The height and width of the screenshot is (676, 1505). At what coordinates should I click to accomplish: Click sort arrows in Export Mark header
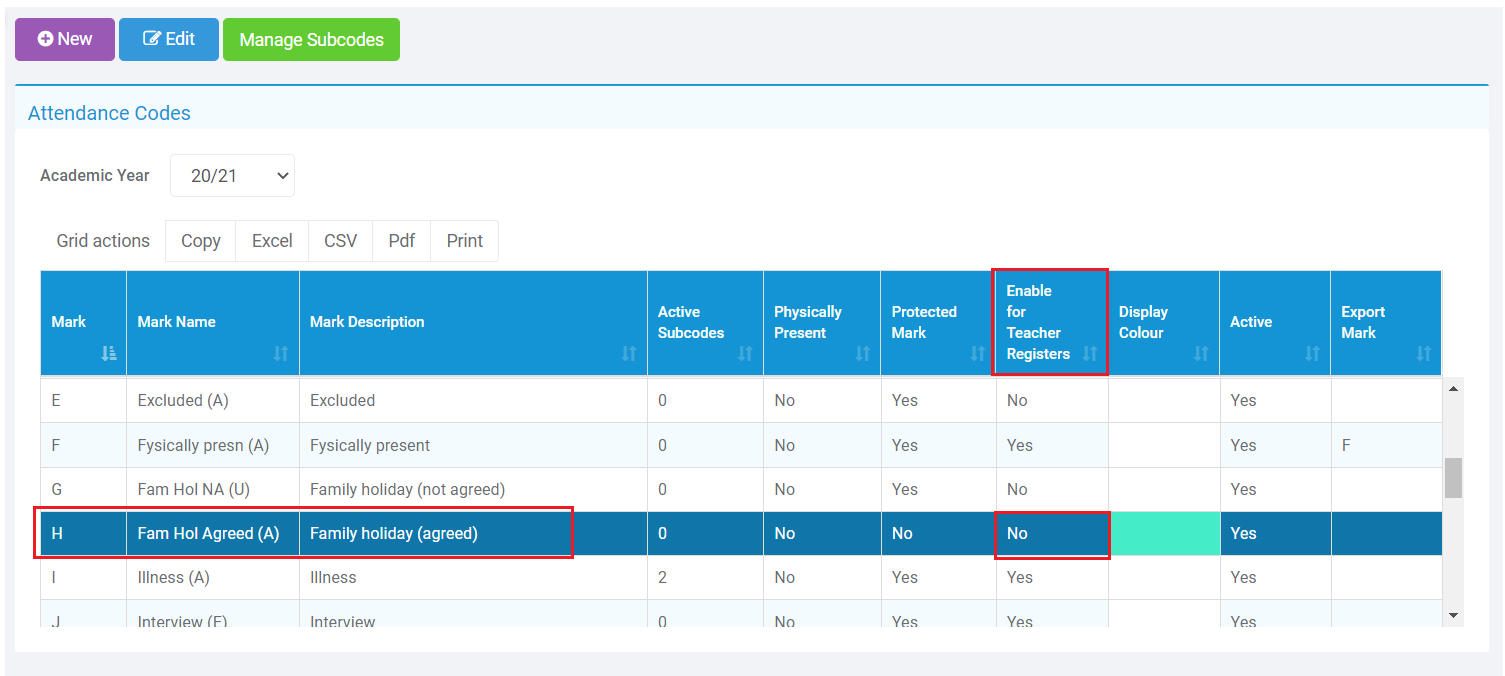click(x=1424, y=353)
